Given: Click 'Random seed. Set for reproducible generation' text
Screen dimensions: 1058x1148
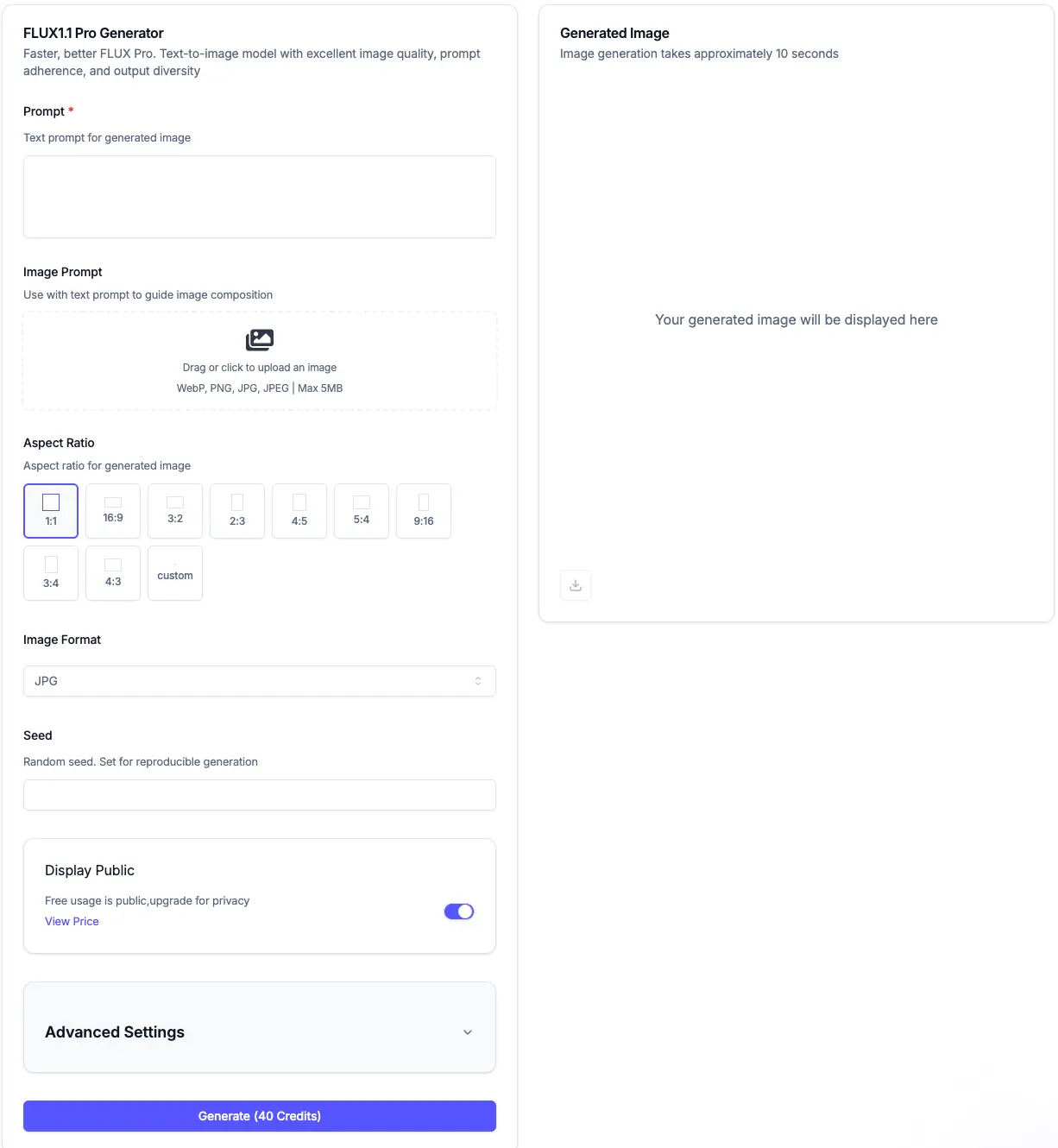Looking at the screenshot, I should point(141,762).
